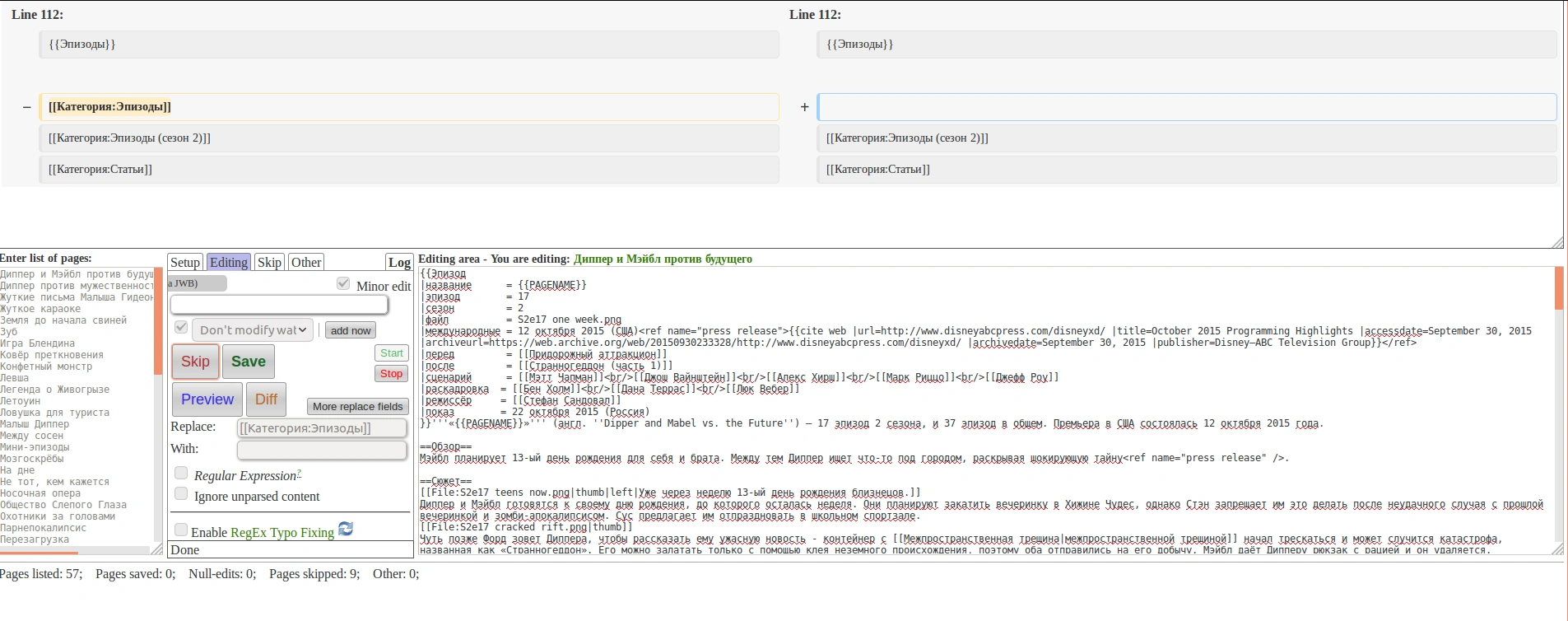Click "Охотники за головами" in the page list
The image size is (1568, 621).
coord(58,516)
